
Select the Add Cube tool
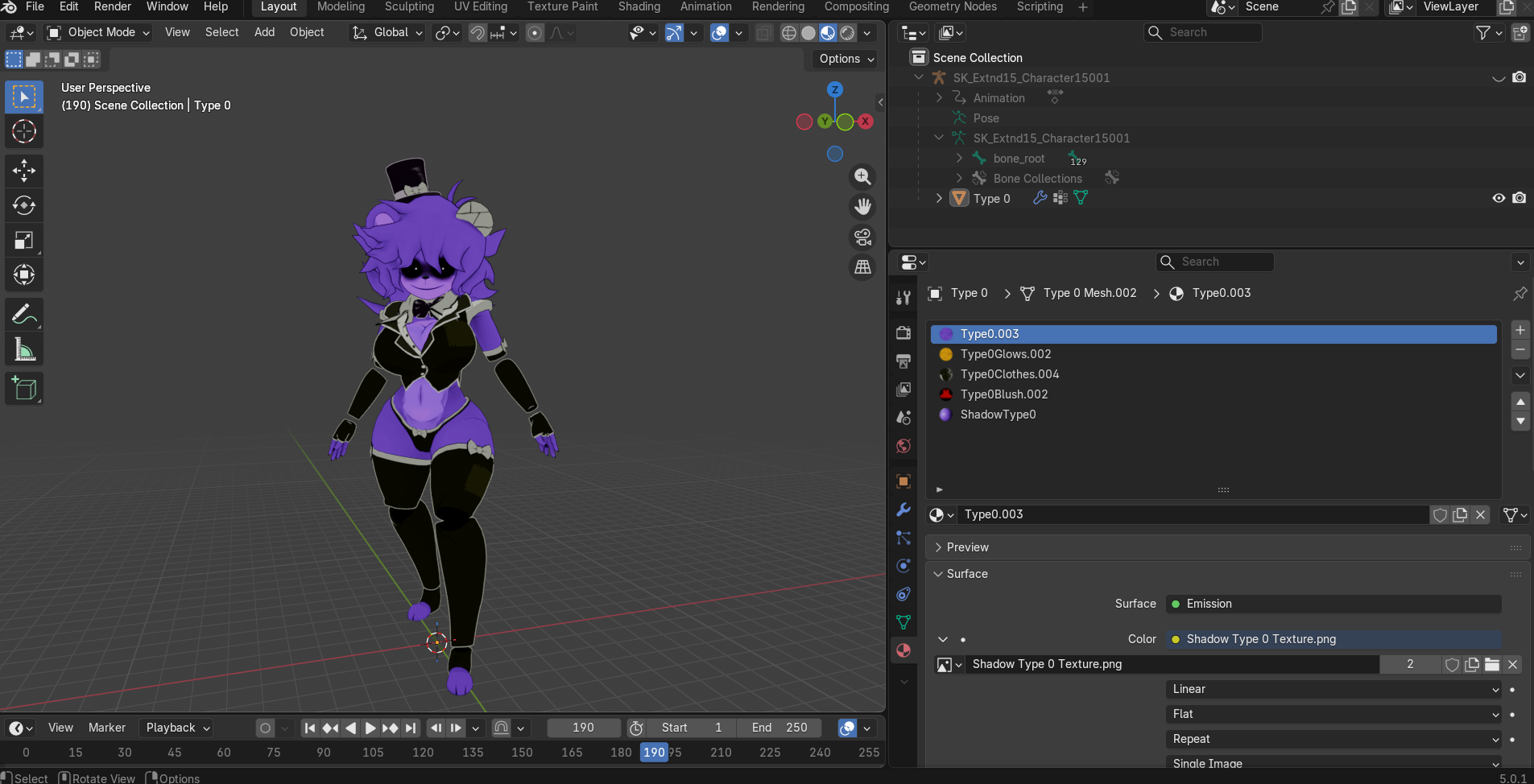24,389
